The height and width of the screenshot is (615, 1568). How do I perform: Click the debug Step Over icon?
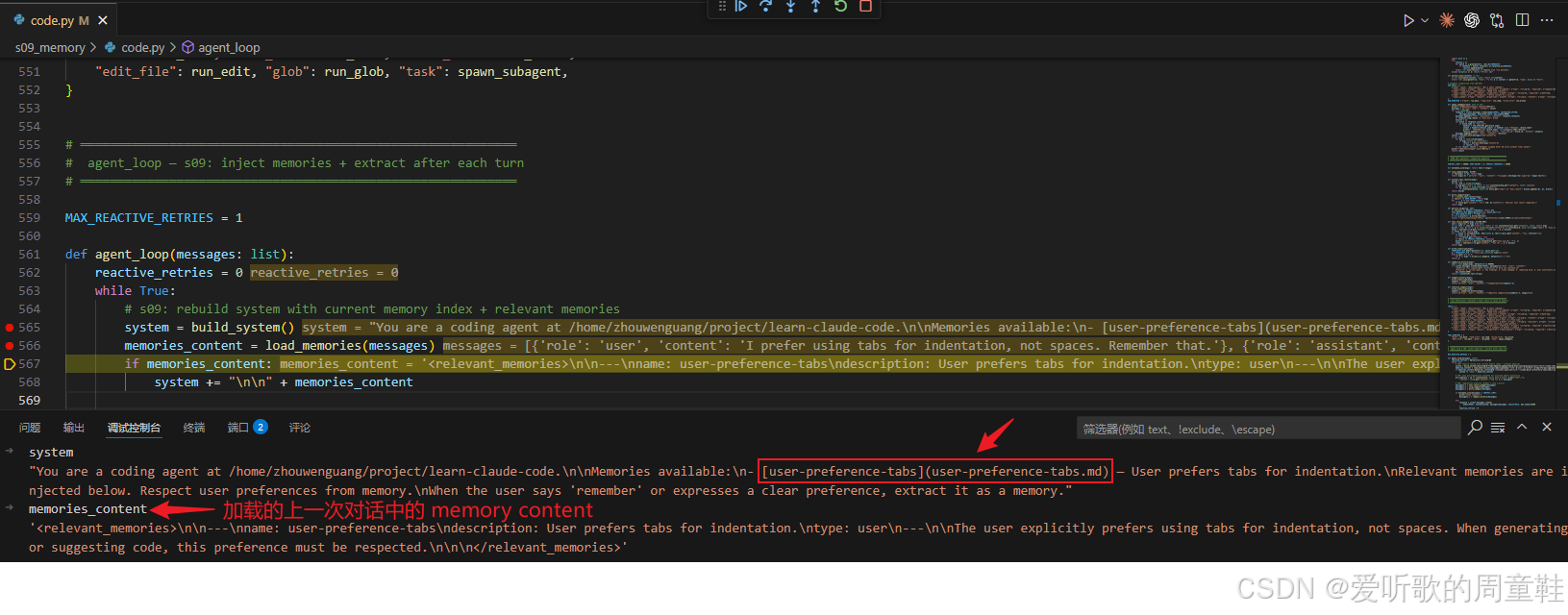(x=766, y=6)
